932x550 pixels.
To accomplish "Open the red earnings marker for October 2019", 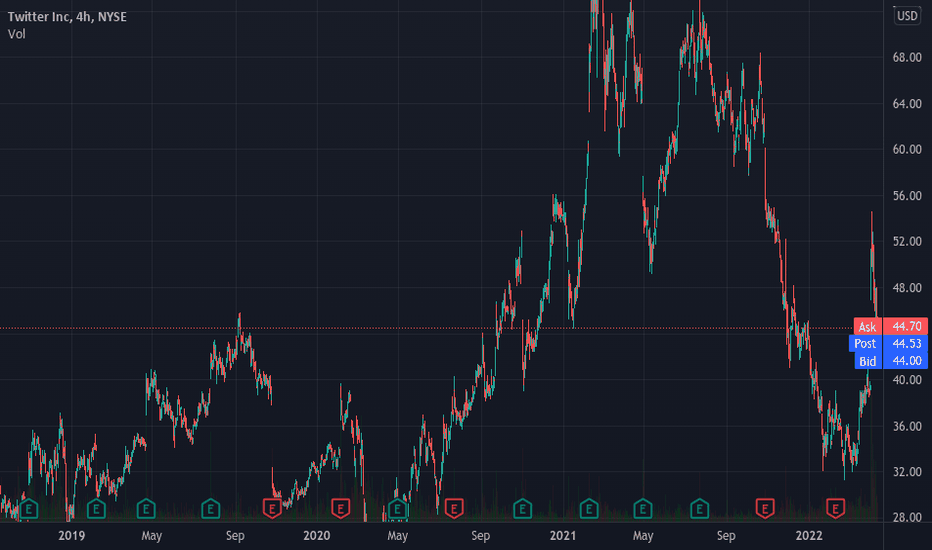I will click(x=272, y=509).
